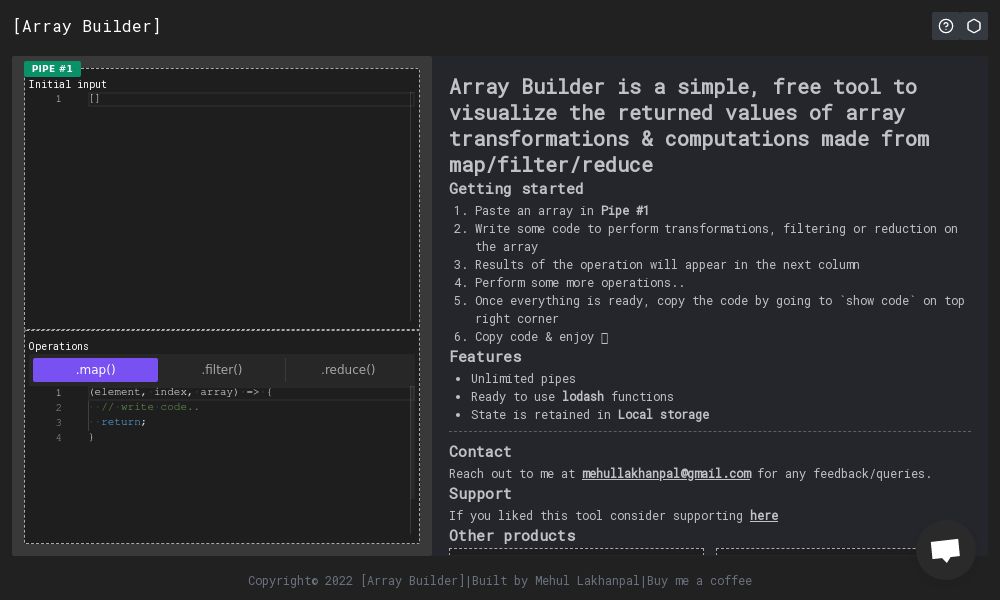1000x600 pixels.
Task: Place cursor on the return statement line
Action: tap(122, 422)
